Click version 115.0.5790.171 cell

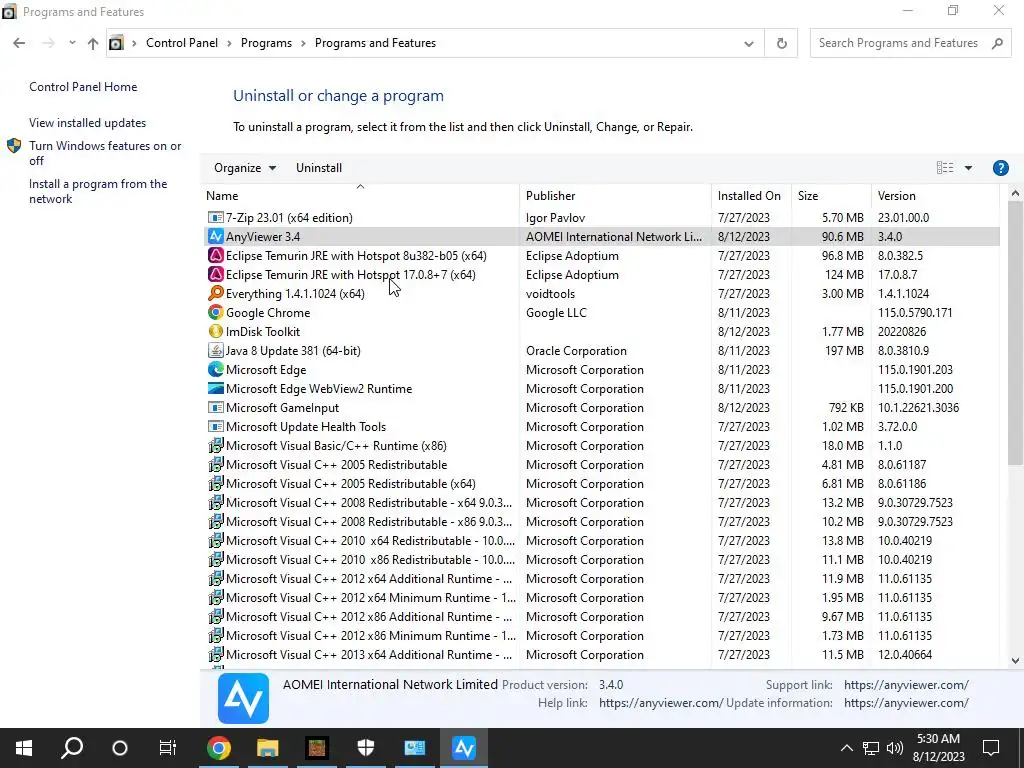click(x=915, y=313)
